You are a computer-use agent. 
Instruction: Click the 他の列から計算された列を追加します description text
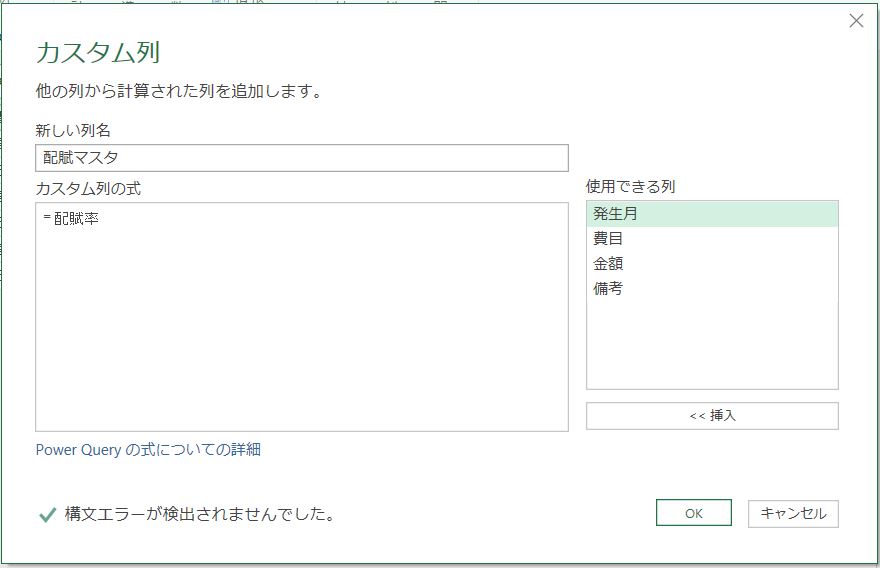pyautogui.click(x=178, y=92)
